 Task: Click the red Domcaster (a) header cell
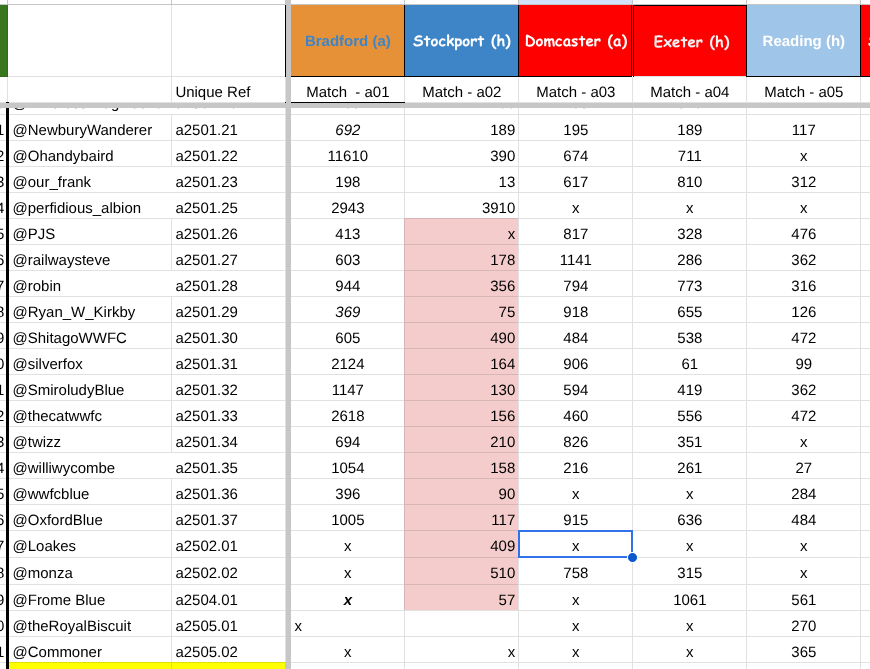tap(575, 41)
